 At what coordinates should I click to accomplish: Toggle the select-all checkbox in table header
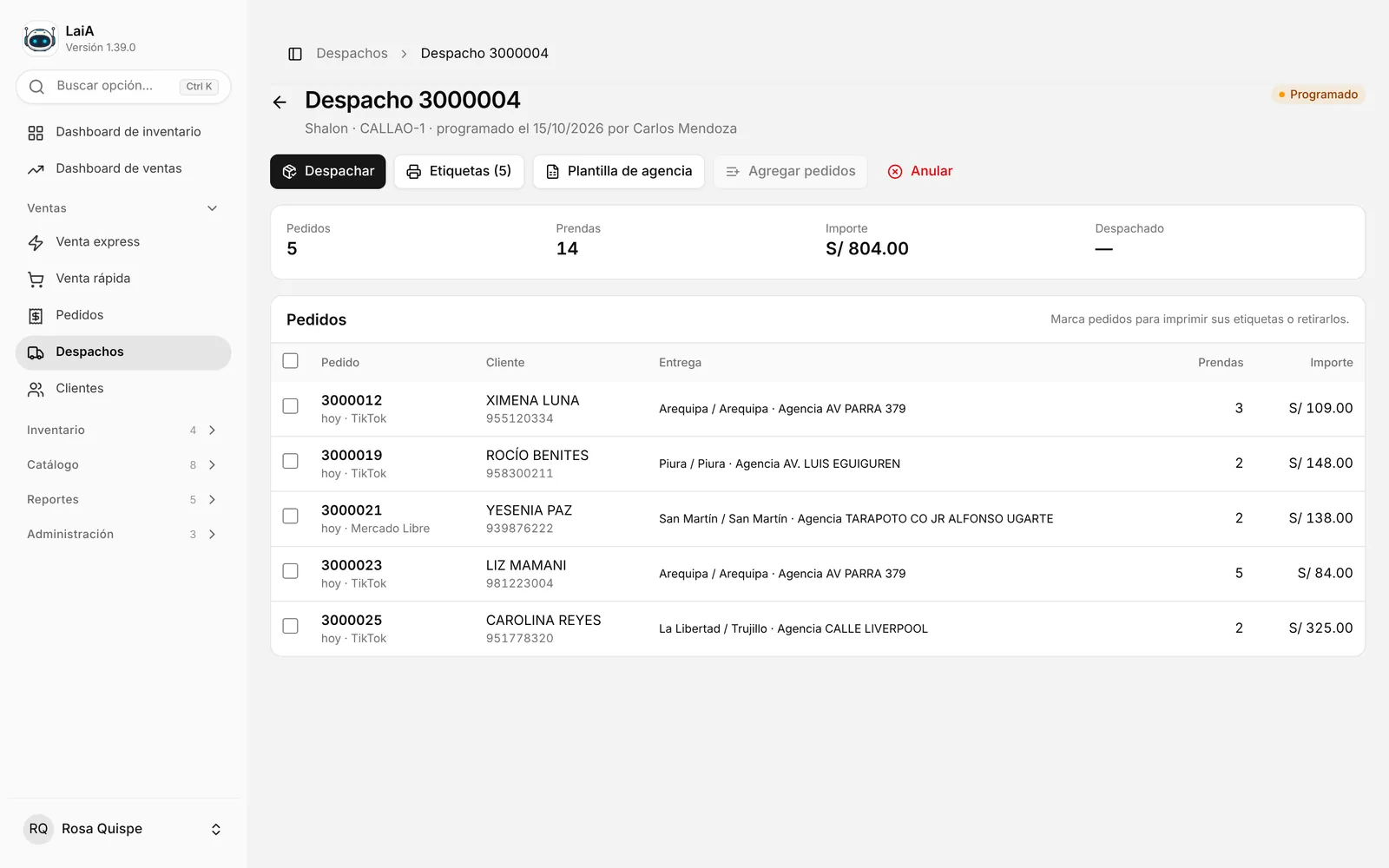(x=291, y=361)
